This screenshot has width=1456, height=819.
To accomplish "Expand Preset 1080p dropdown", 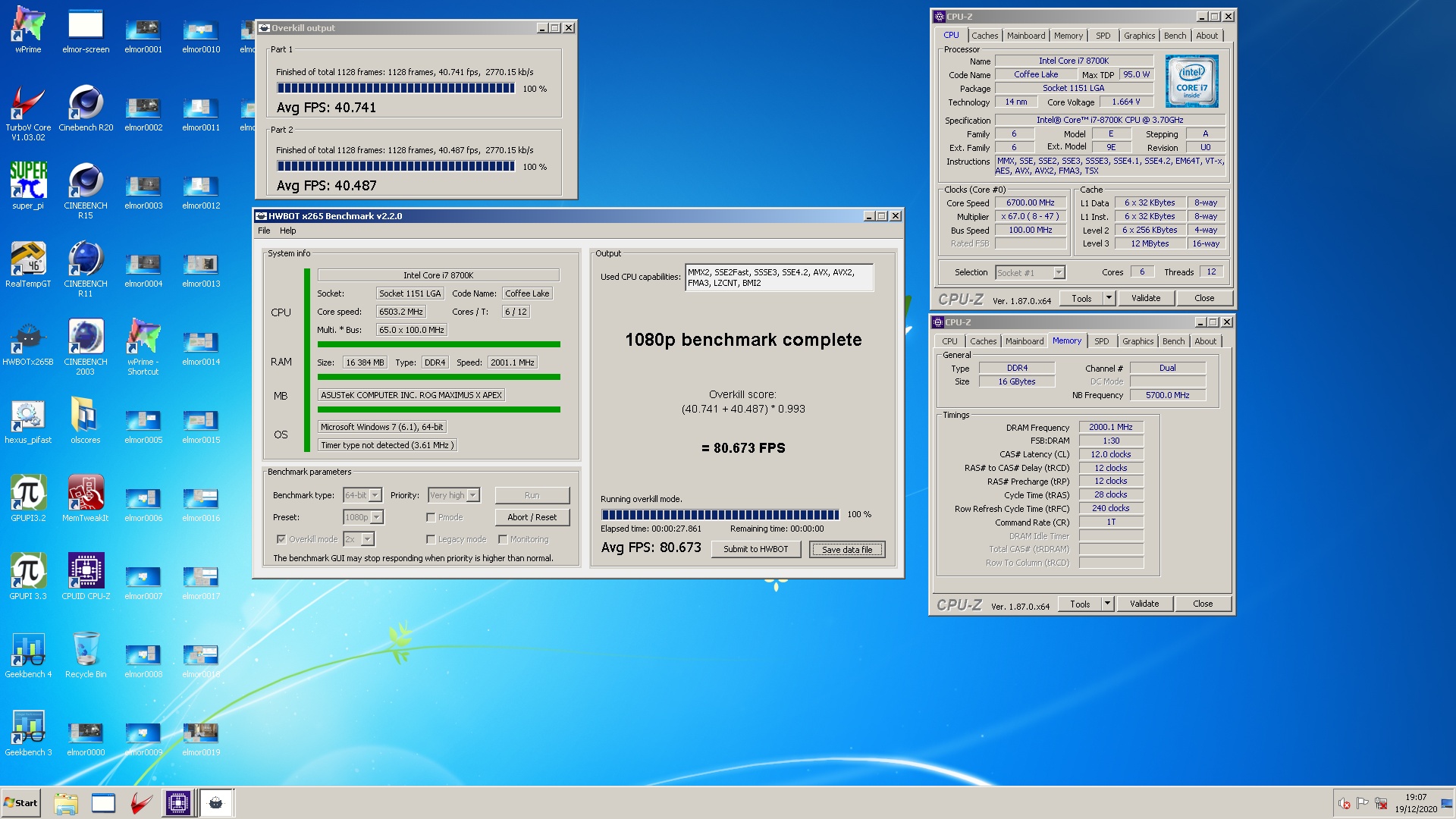I will (x=377, y=517).
